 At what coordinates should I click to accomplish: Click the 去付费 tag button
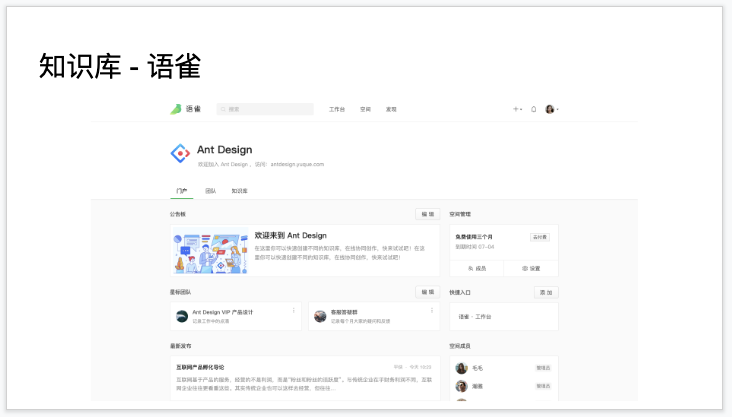point(540,237)
